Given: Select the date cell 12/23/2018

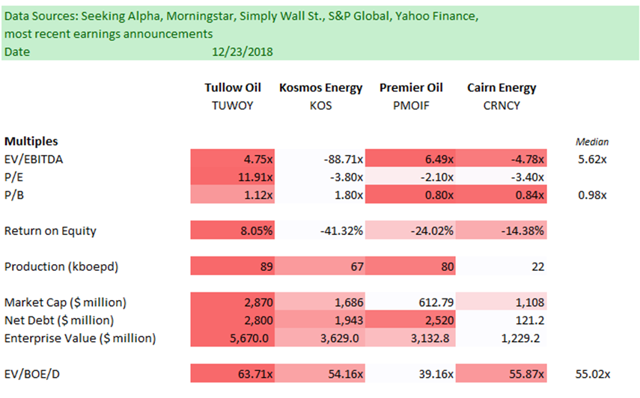Looking at the screenshot, I should 242,52.
